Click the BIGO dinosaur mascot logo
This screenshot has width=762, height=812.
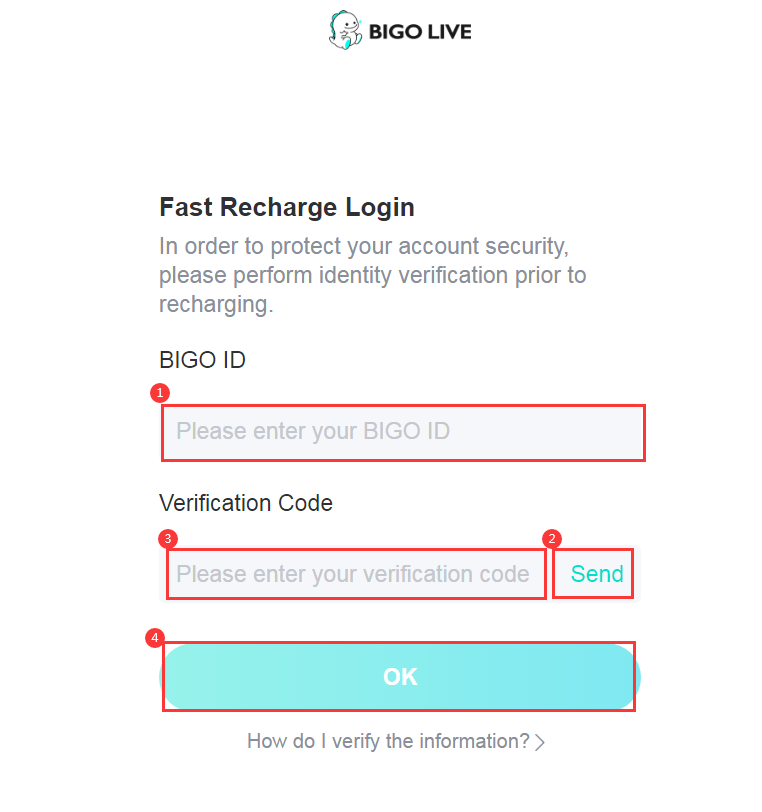346,30
